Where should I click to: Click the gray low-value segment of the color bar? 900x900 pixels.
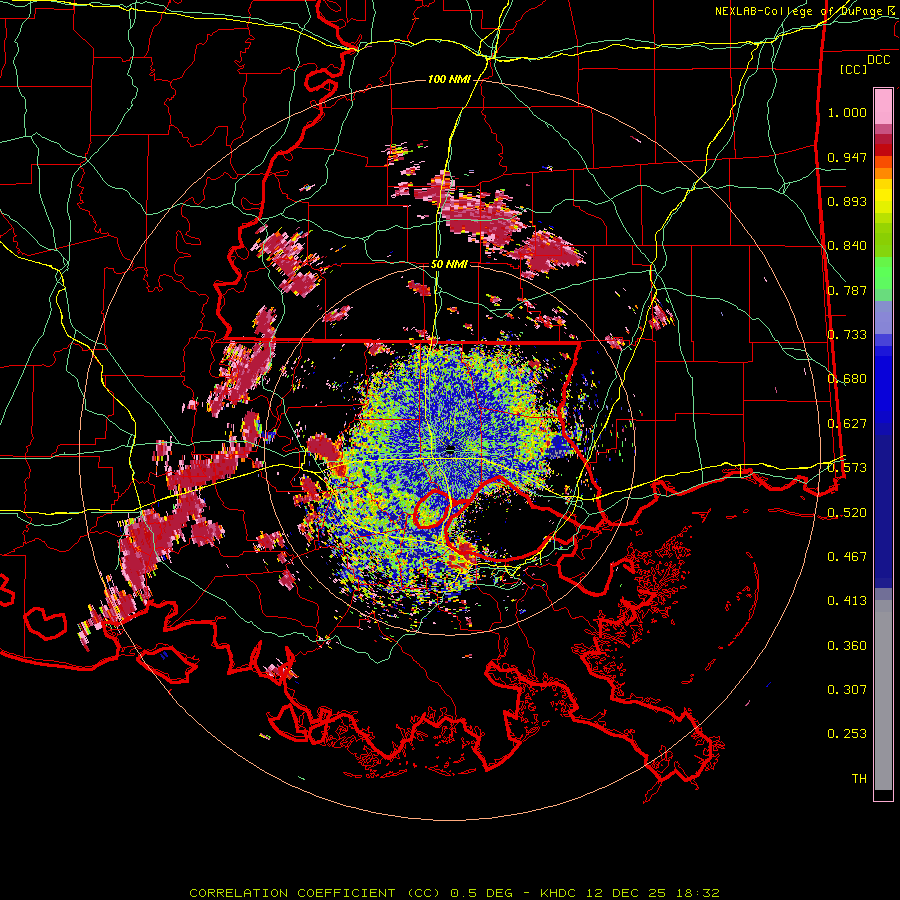click(883, 695)
